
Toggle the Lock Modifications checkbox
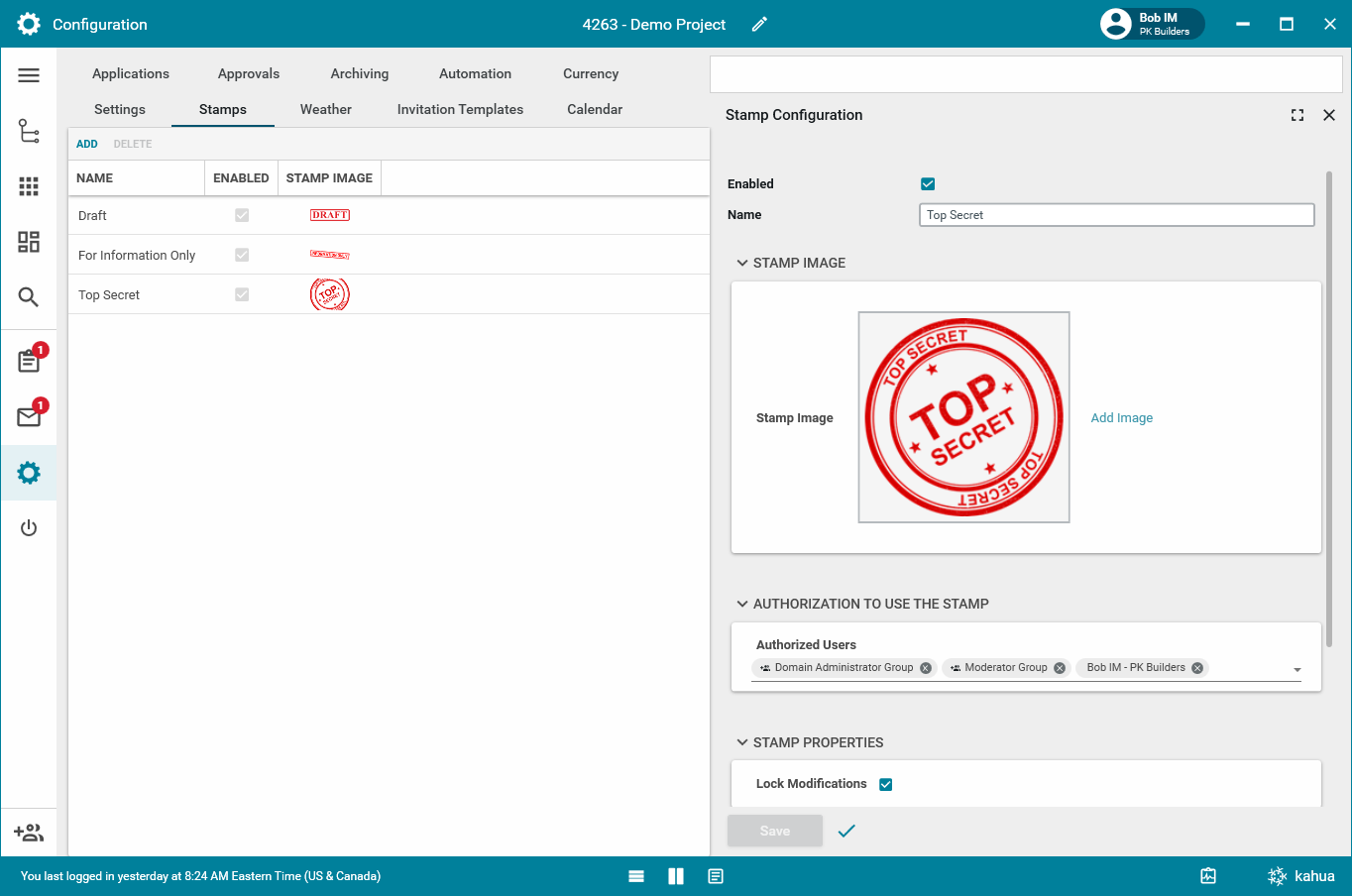point(886,784)
